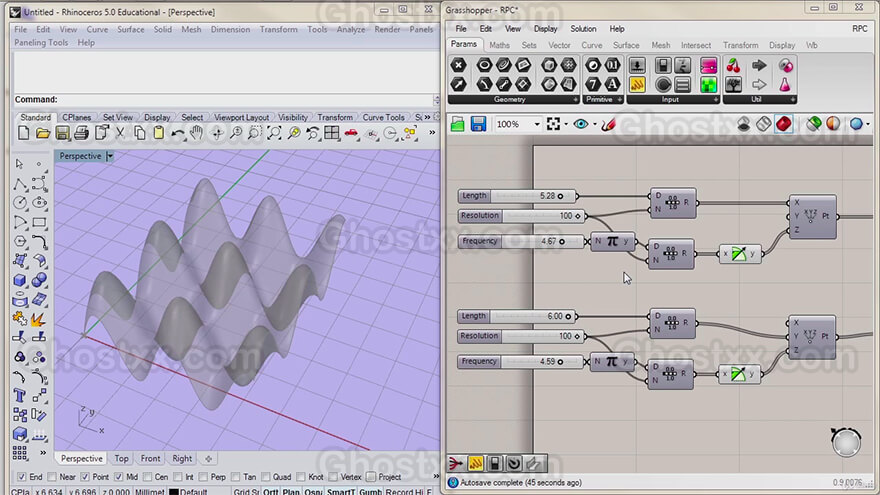Toggle the Int osnap checkbox
The width and height of the screenshot is (880, 495).
click(177, 477)
